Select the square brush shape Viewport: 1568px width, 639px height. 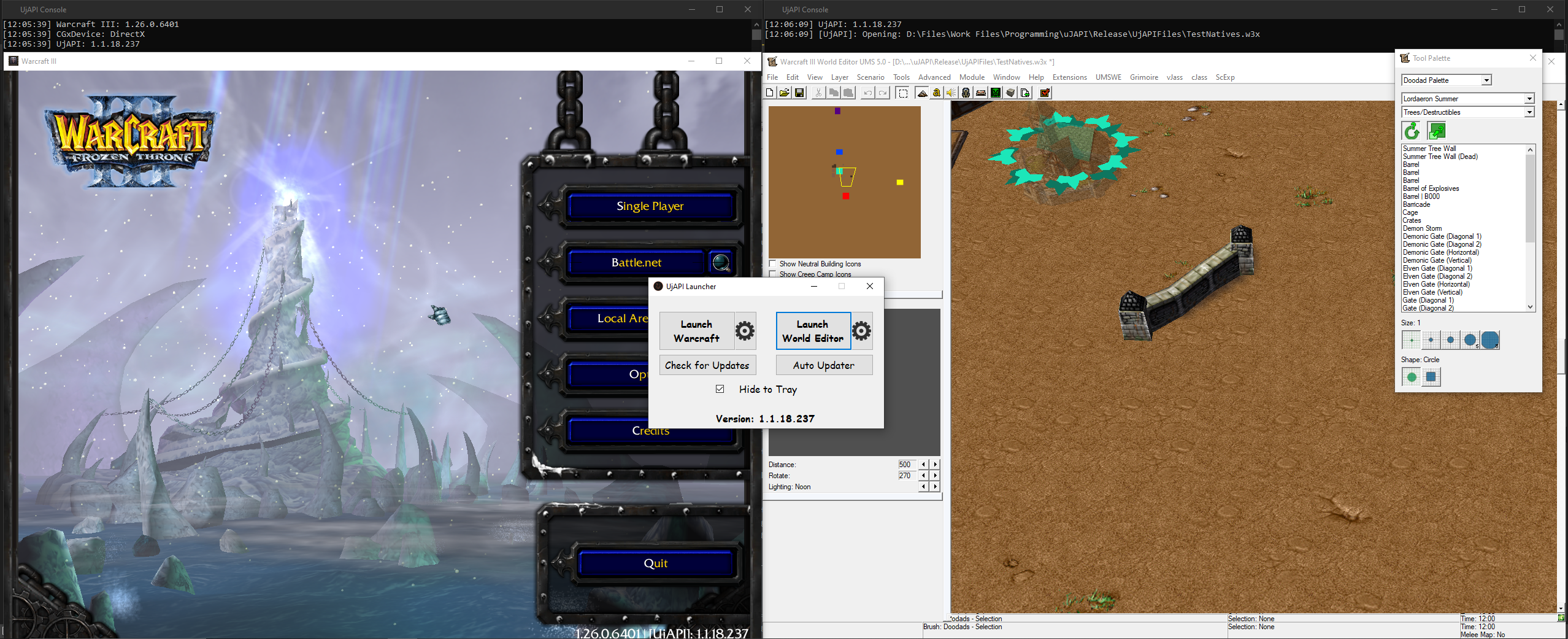point(1431,377)
